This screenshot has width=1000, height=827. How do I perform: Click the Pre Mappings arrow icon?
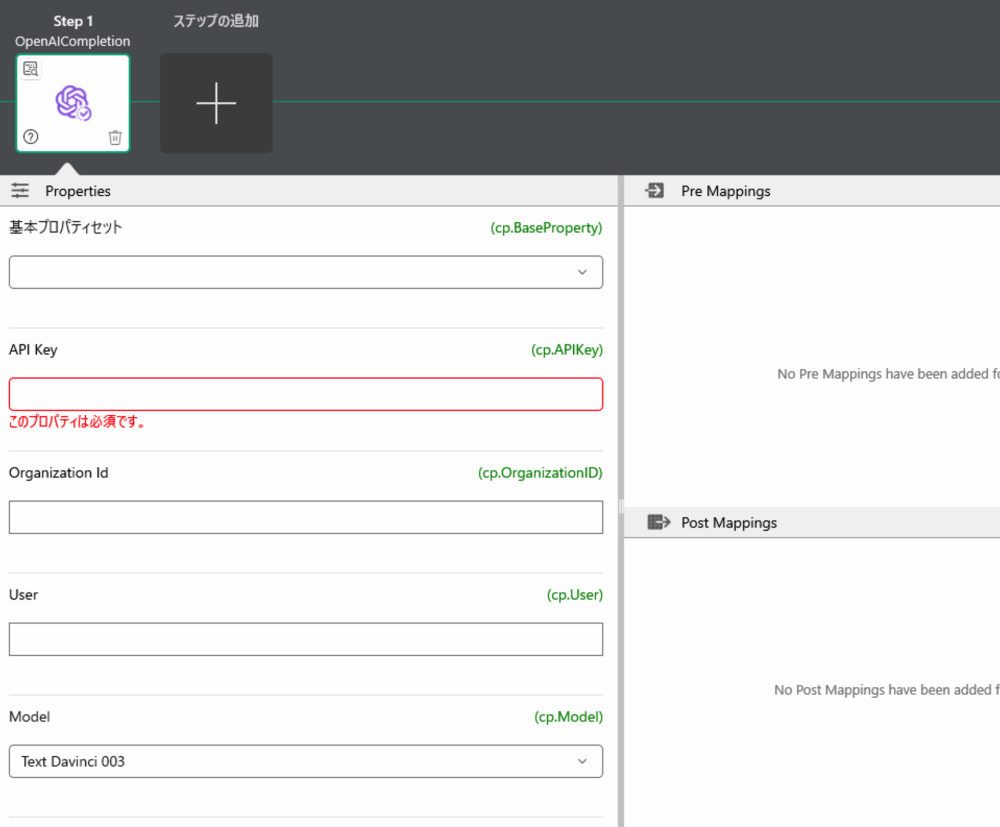[x=655, y=190]
